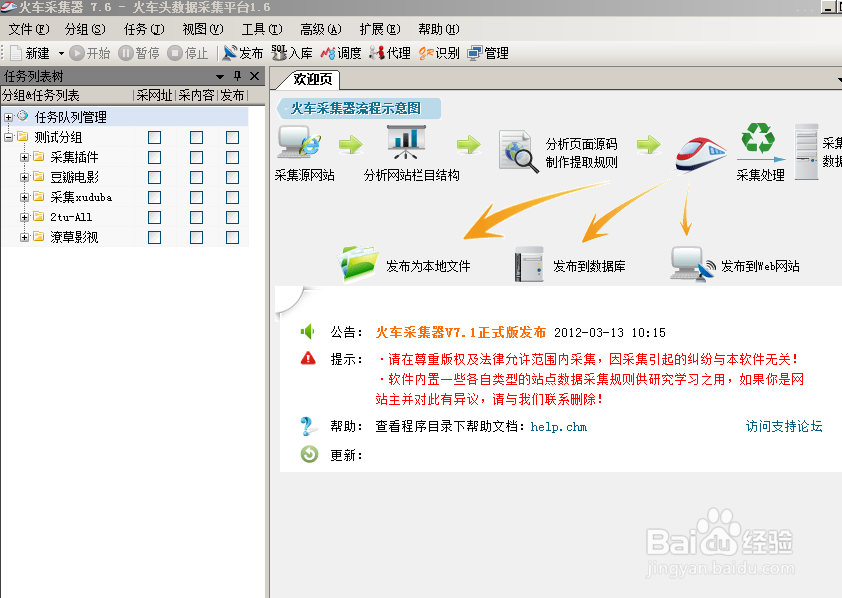Click the green 更新 refresh icon
The image size is (842, 598).
(309, 454)
